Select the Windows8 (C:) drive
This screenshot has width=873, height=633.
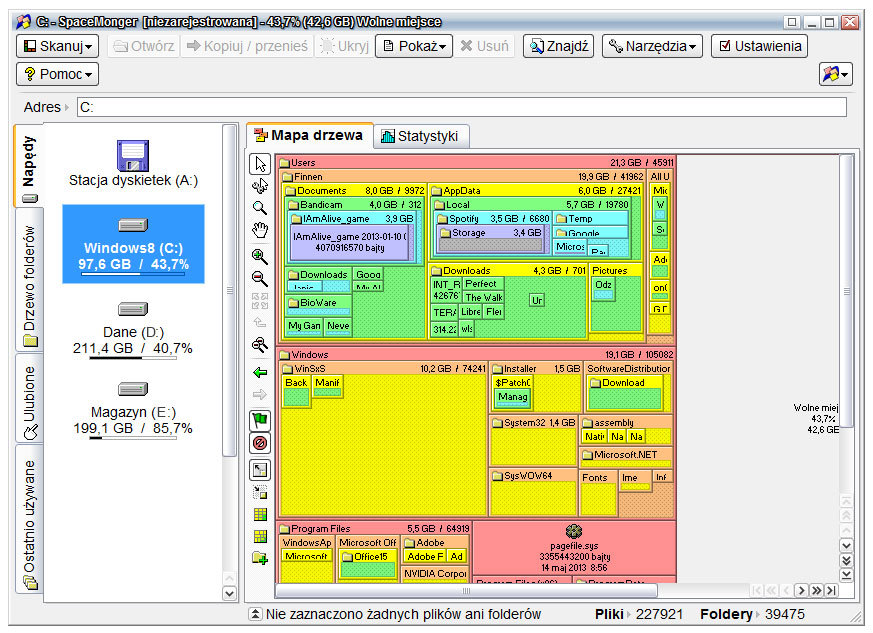tap(133, 244)
